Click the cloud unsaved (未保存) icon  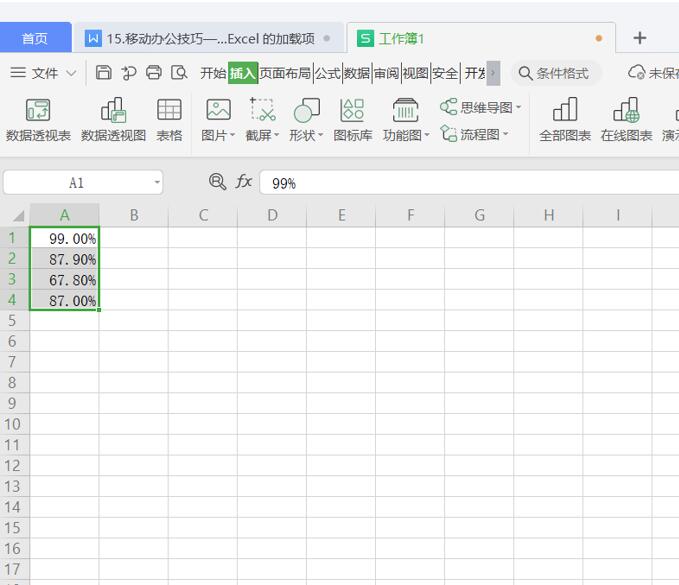637,72
